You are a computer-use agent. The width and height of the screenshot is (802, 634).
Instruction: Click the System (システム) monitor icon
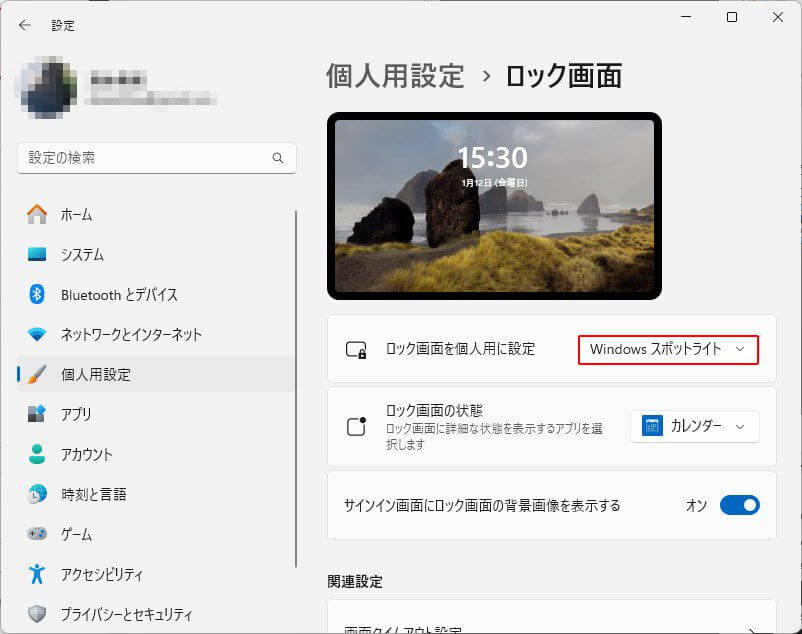pyautogui.click(x=37, y=254)
